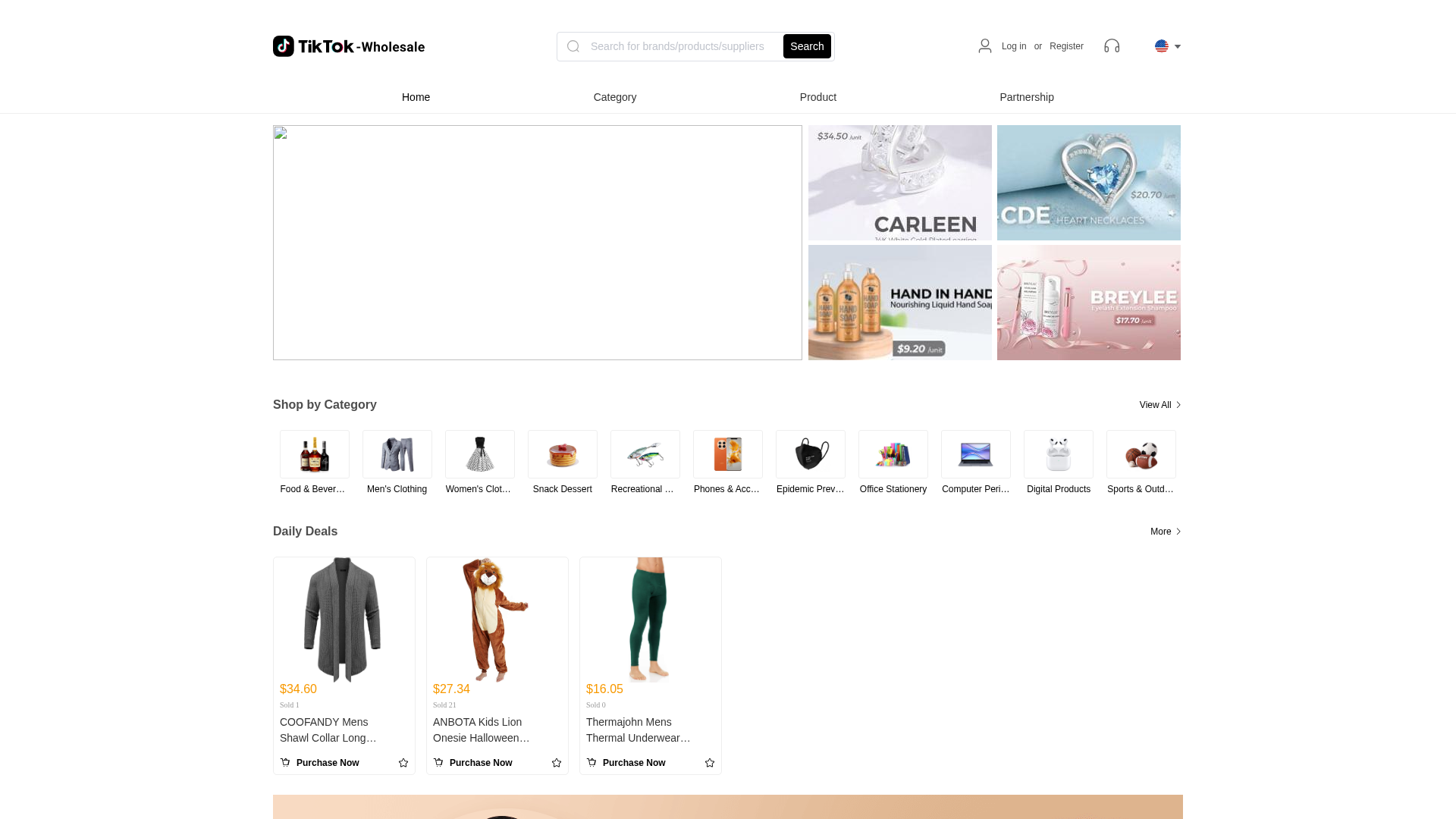Click the TikTok Wholesale logo
The width and height of the screenshot is (1456, 819).
pos(349,46)
